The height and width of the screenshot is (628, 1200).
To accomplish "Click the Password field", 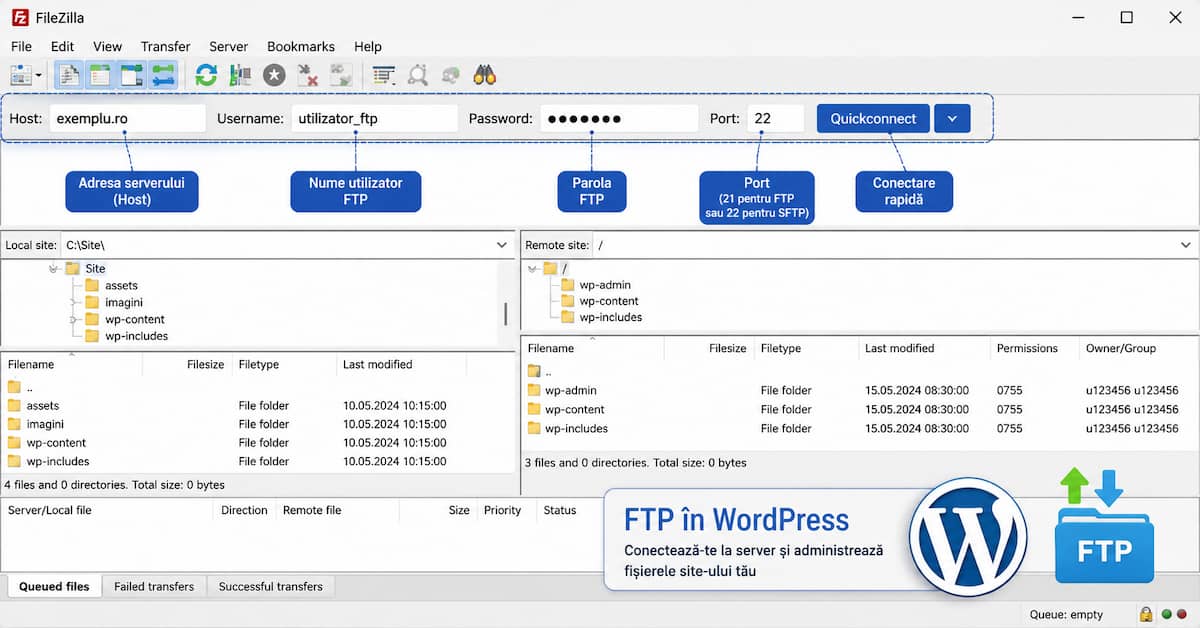I will (619, 118).
